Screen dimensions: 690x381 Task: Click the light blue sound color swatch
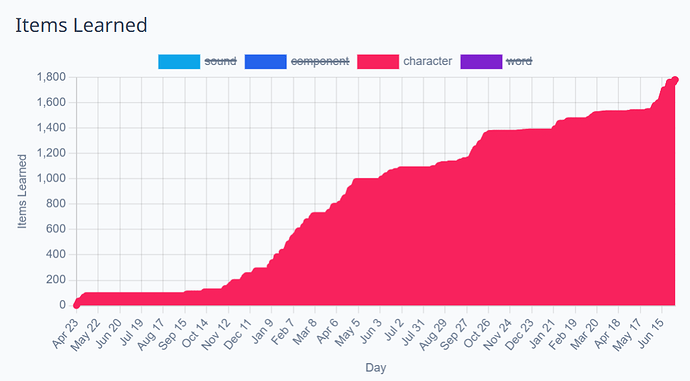179,62
